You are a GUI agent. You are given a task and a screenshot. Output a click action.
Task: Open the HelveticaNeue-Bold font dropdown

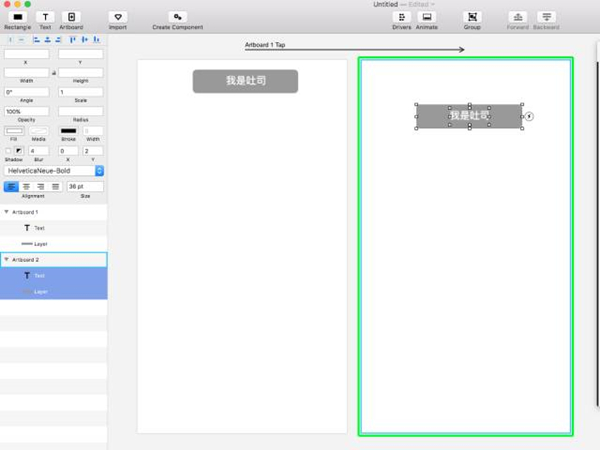click(54, 171)
